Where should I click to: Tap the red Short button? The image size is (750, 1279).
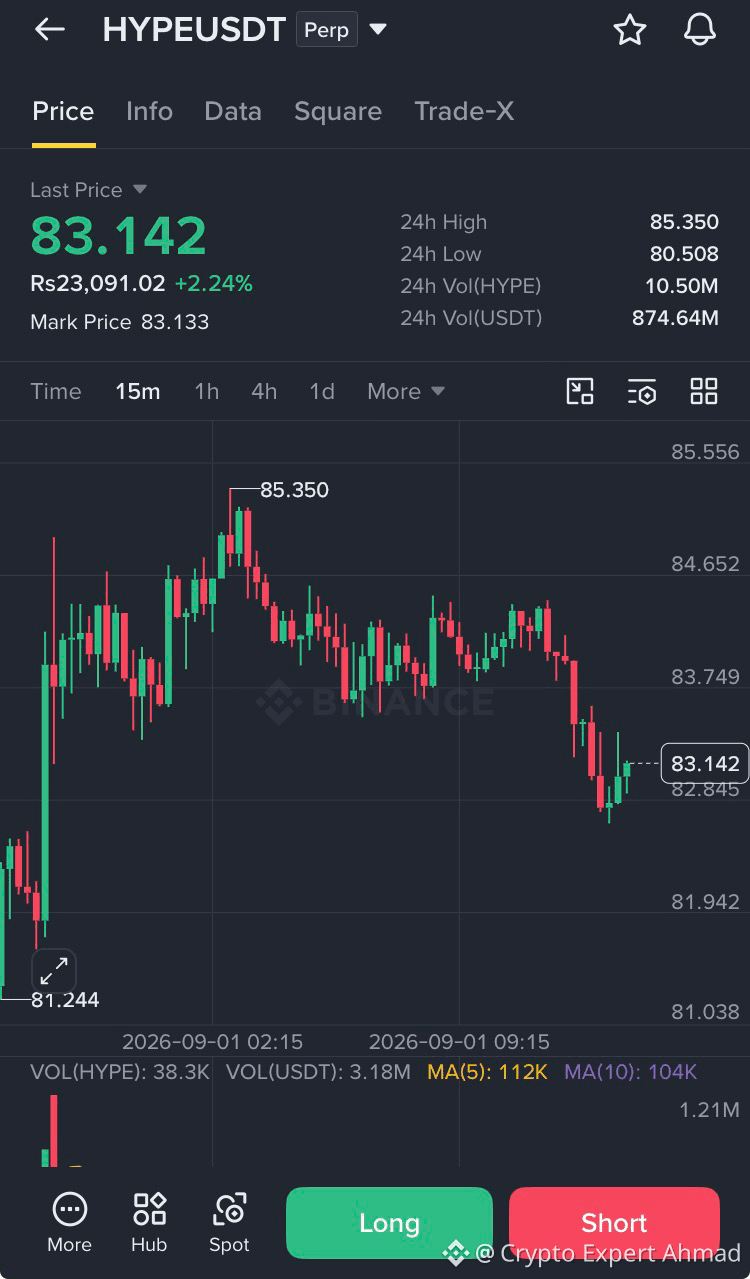pos(614,1222)
